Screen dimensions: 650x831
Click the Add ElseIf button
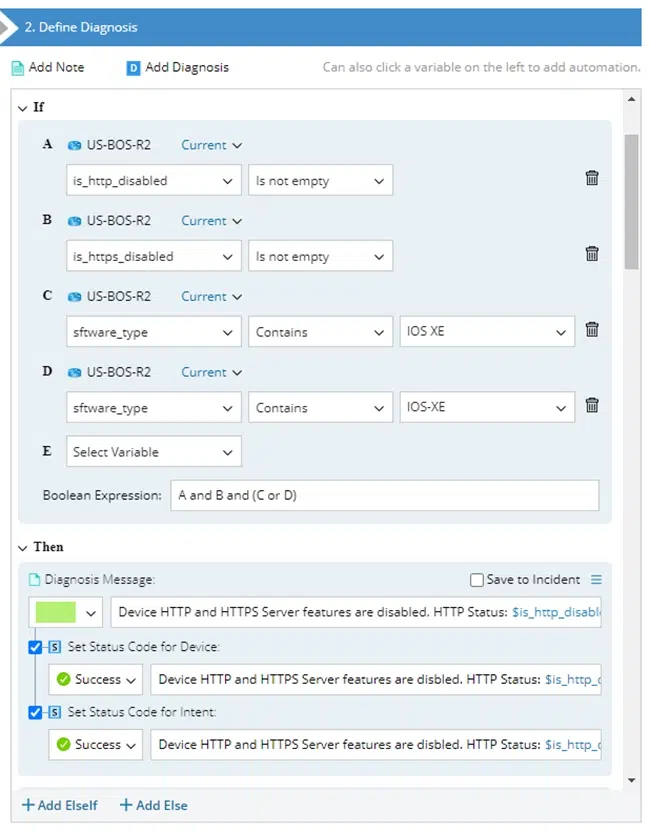click(x=60, y=805)
